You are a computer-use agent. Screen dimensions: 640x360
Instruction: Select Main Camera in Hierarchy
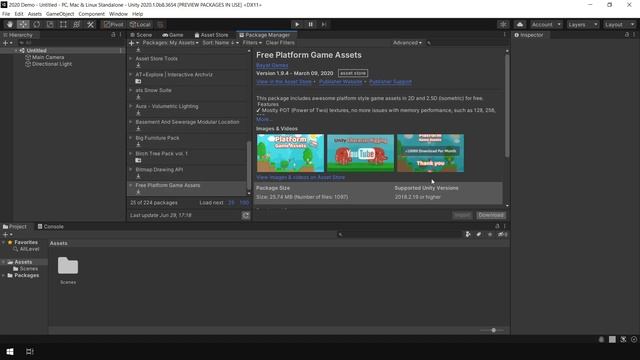[x=48, y=58]
